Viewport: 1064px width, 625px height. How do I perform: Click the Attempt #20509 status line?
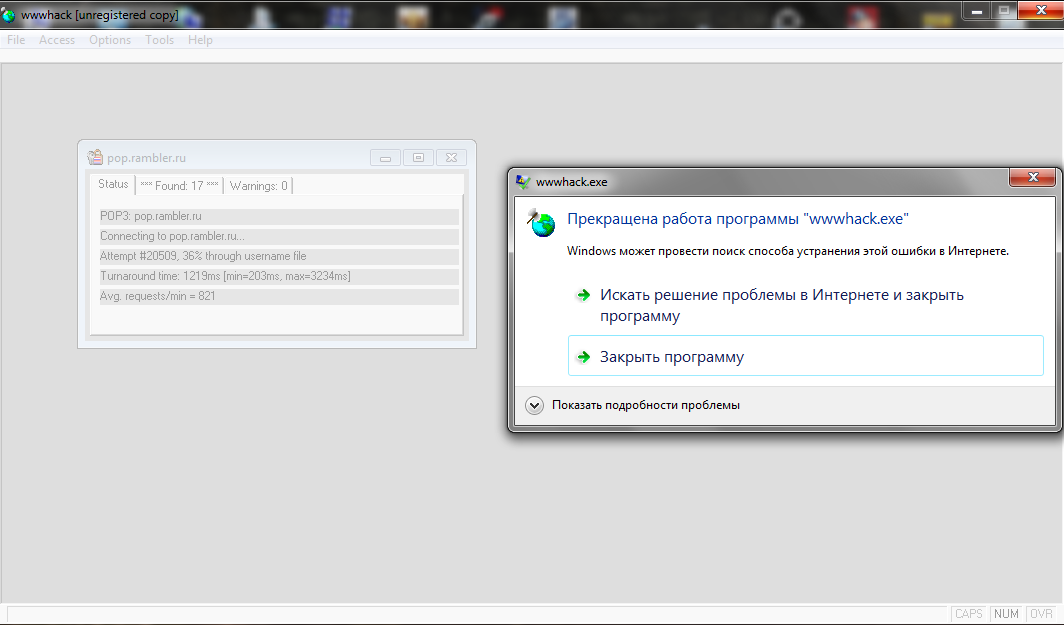point(279,257)
